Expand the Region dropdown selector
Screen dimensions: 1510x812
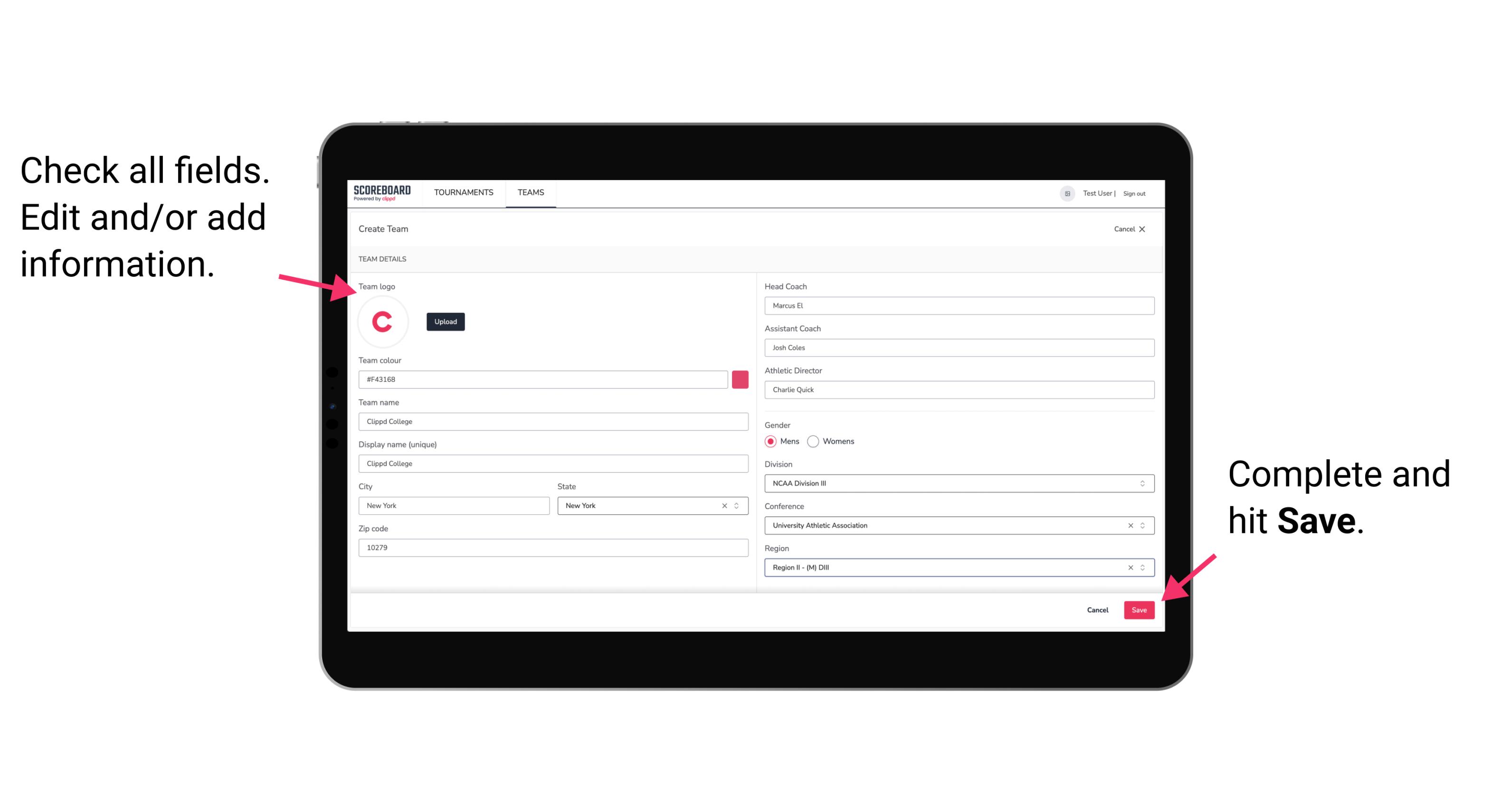pos(1143,567)
